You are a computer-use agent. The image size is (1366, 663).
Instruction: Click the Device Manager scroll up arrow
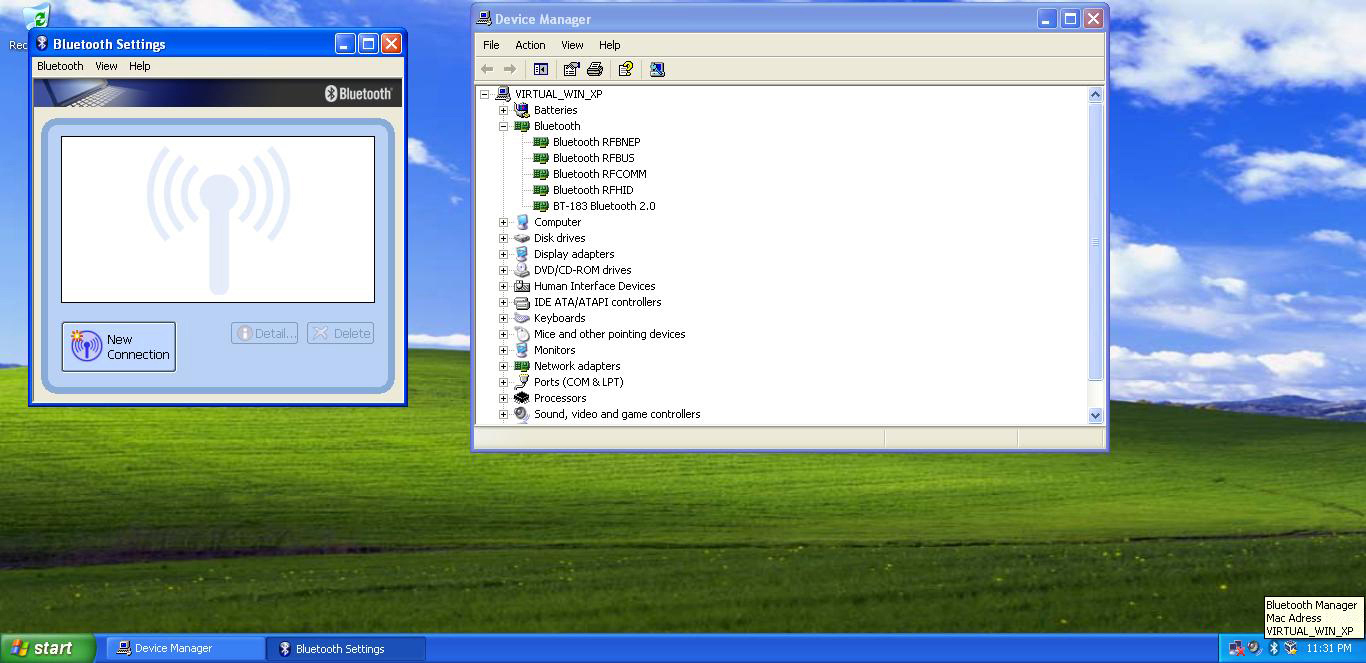pos(1095,94)
